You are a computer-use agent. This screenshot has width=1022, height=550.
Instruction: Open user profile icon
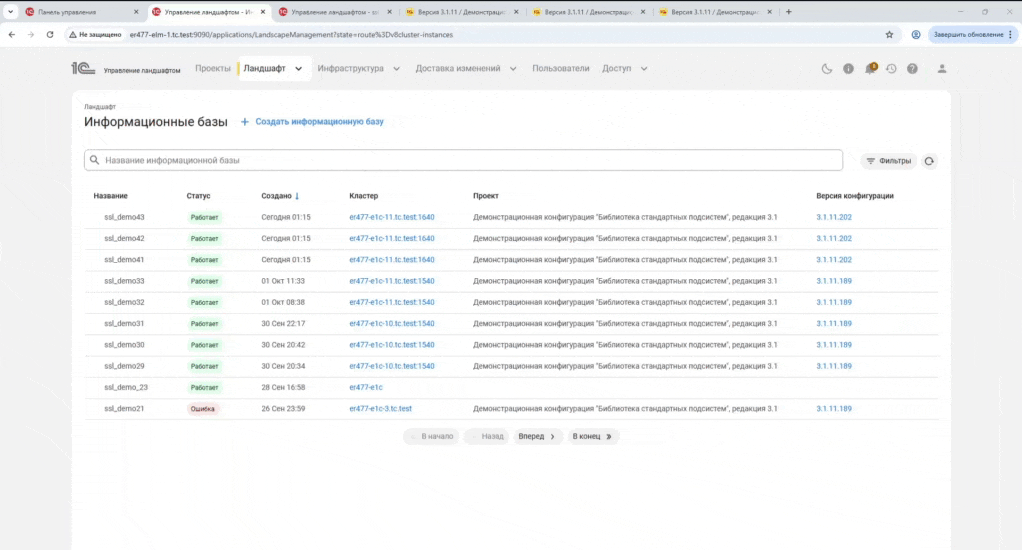tap(942, 68)
